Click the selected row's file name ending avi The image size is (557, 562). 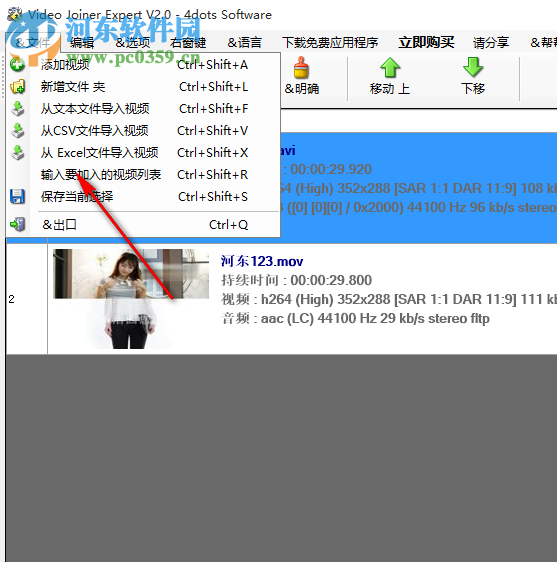(x=287, y=151)
